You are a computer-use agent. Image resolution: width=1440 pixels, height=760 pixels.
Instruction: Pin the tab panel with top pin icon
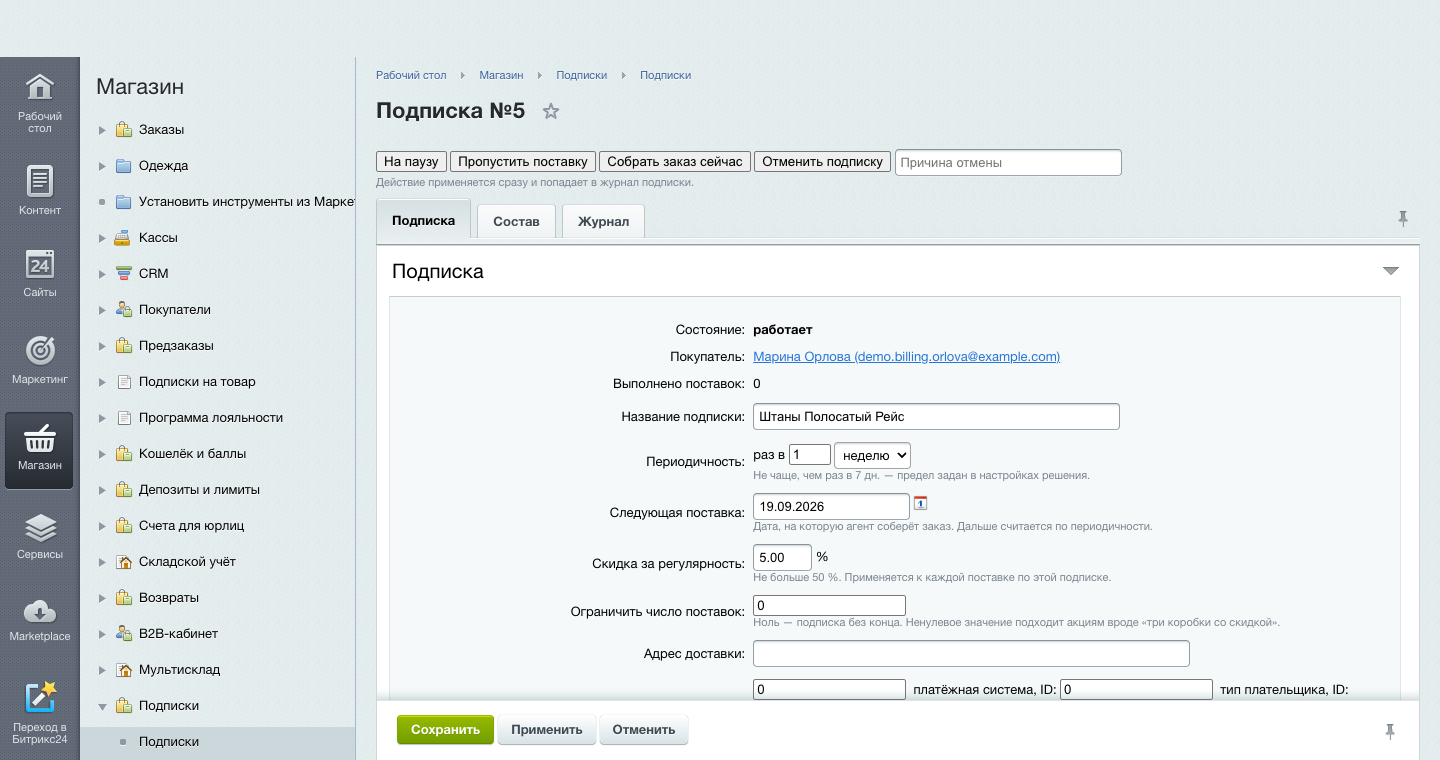pyautogui.click(x=1403, y=219)
